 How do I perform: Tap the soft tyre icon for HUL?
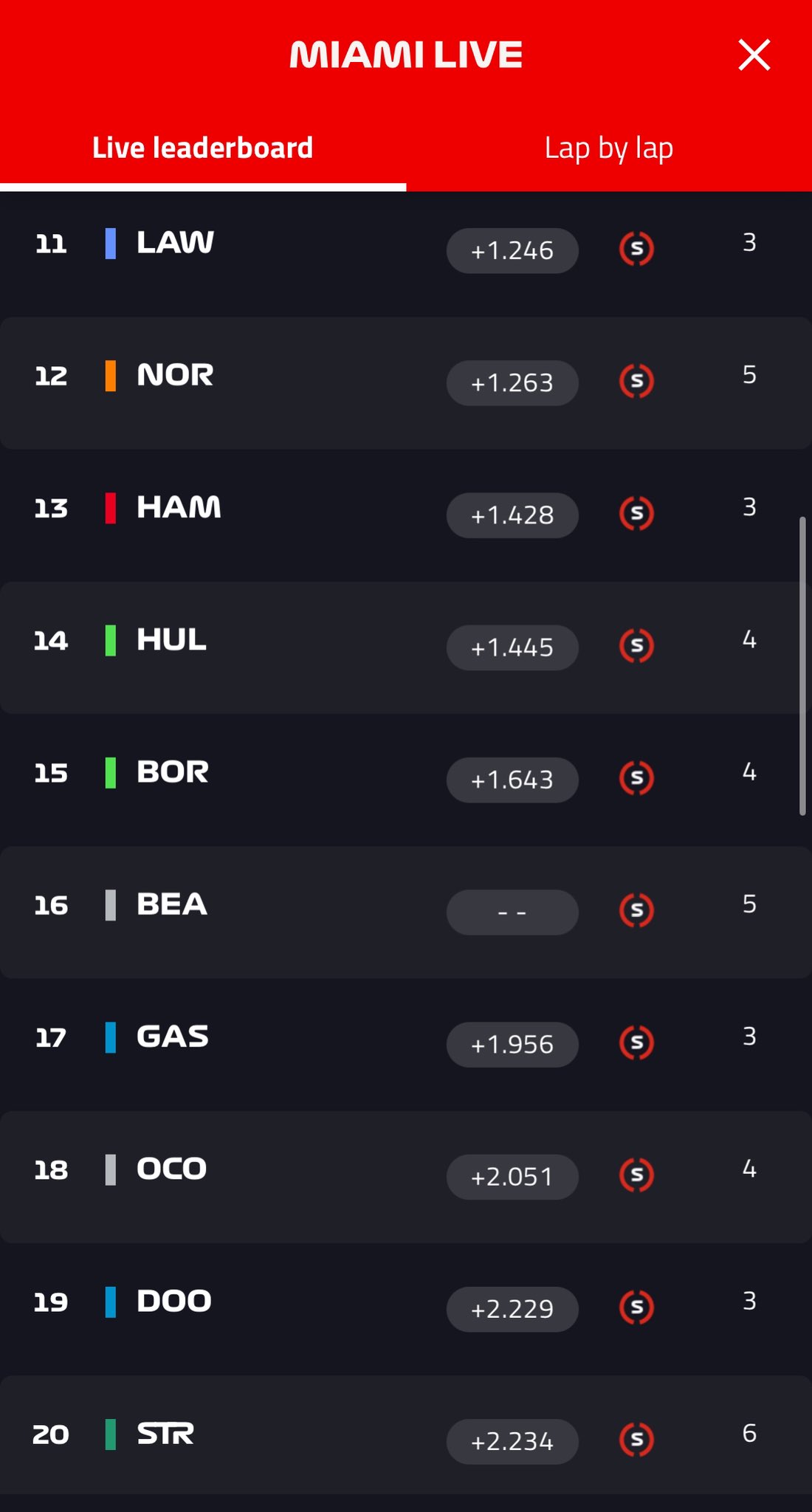pos(636,646)
